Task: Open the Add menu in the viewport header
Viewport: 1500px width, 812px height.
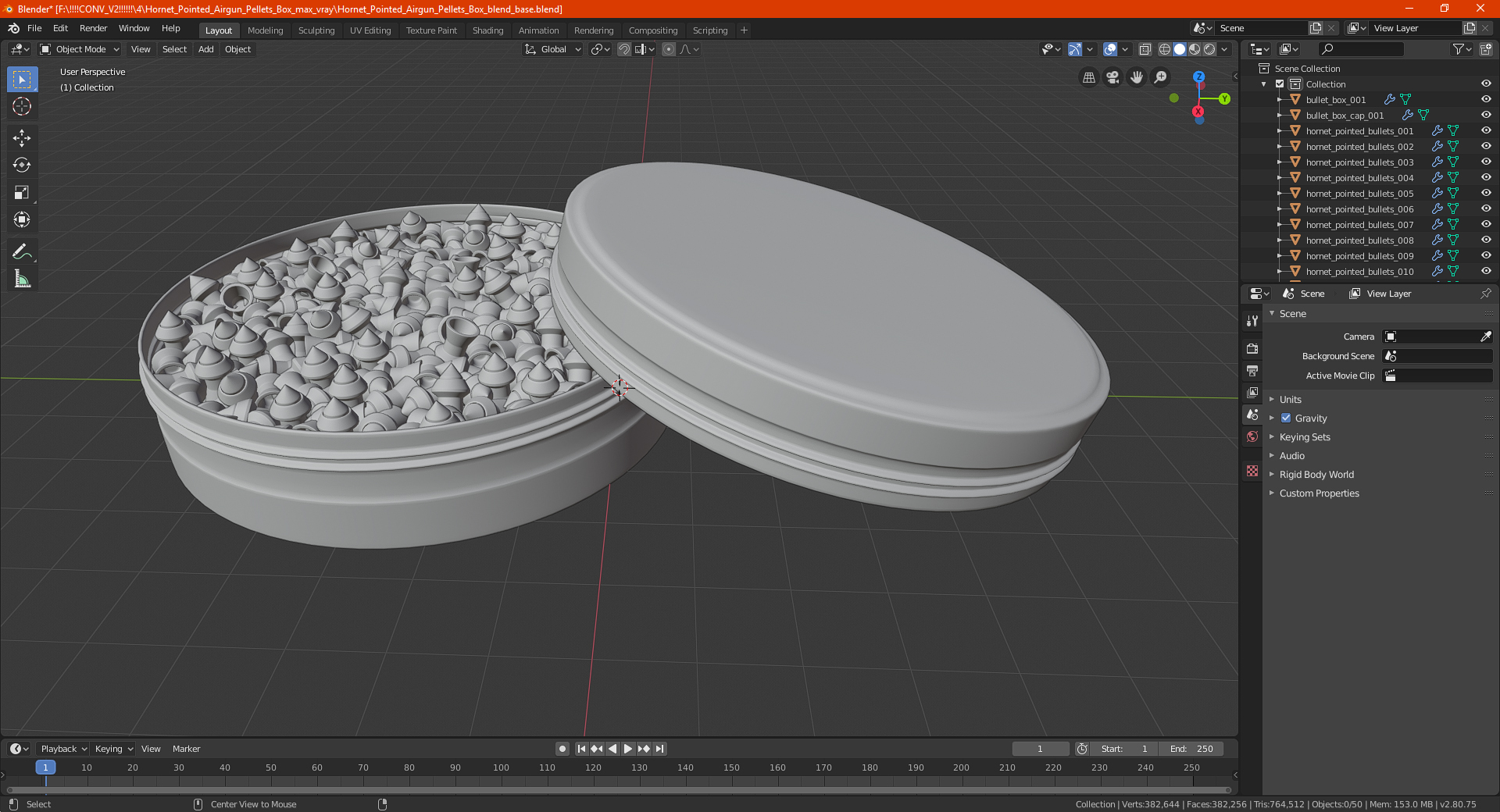Action: [x=206, y=49]
